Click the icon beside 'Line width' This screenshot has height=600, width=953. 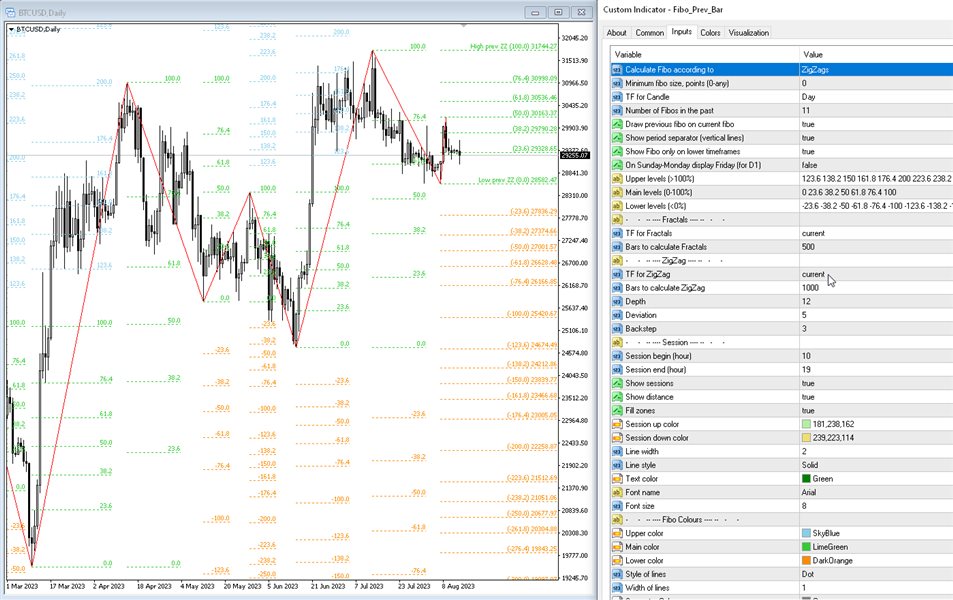pos(618,452)
